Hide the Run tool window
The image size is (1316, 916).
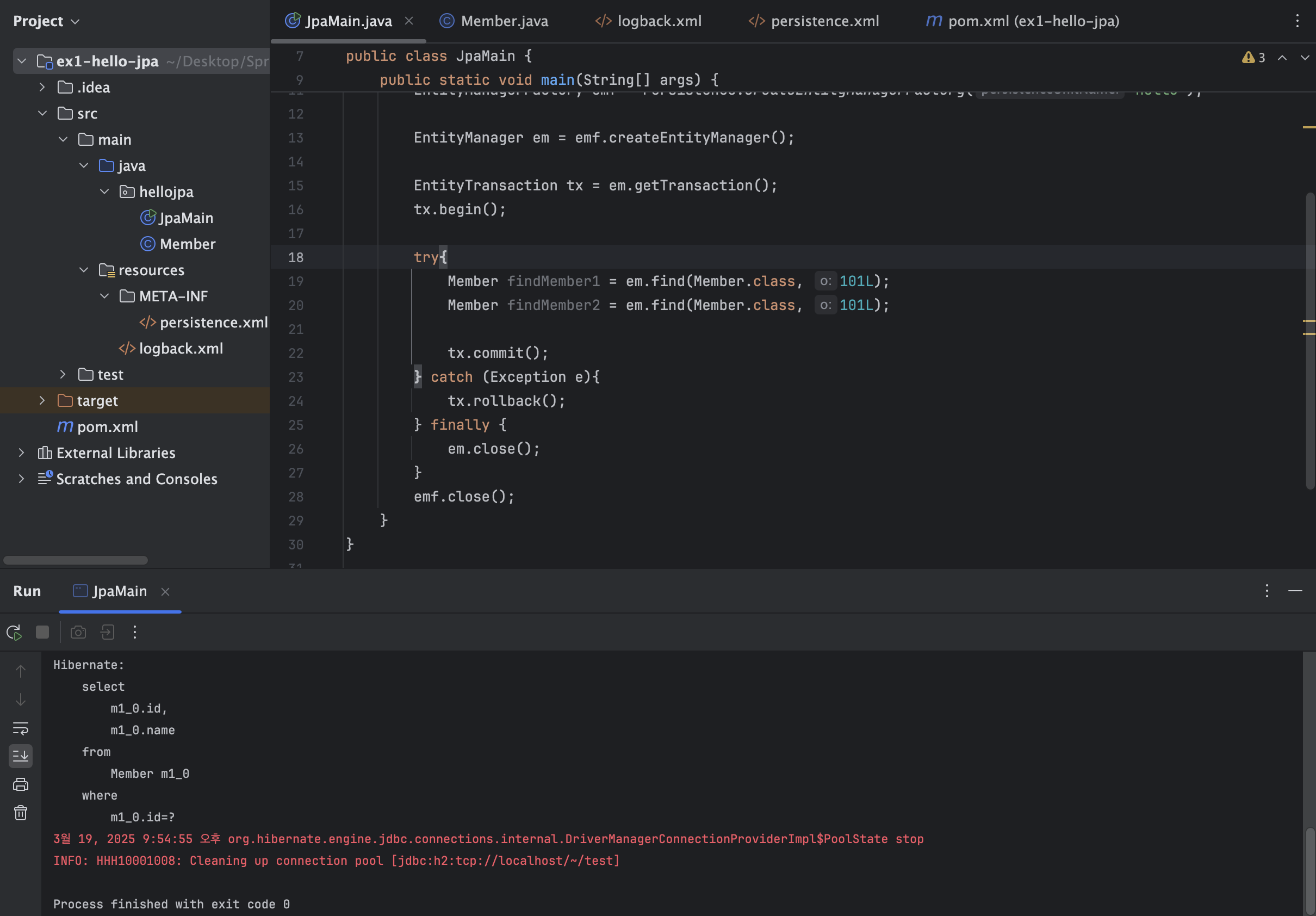1295,591
